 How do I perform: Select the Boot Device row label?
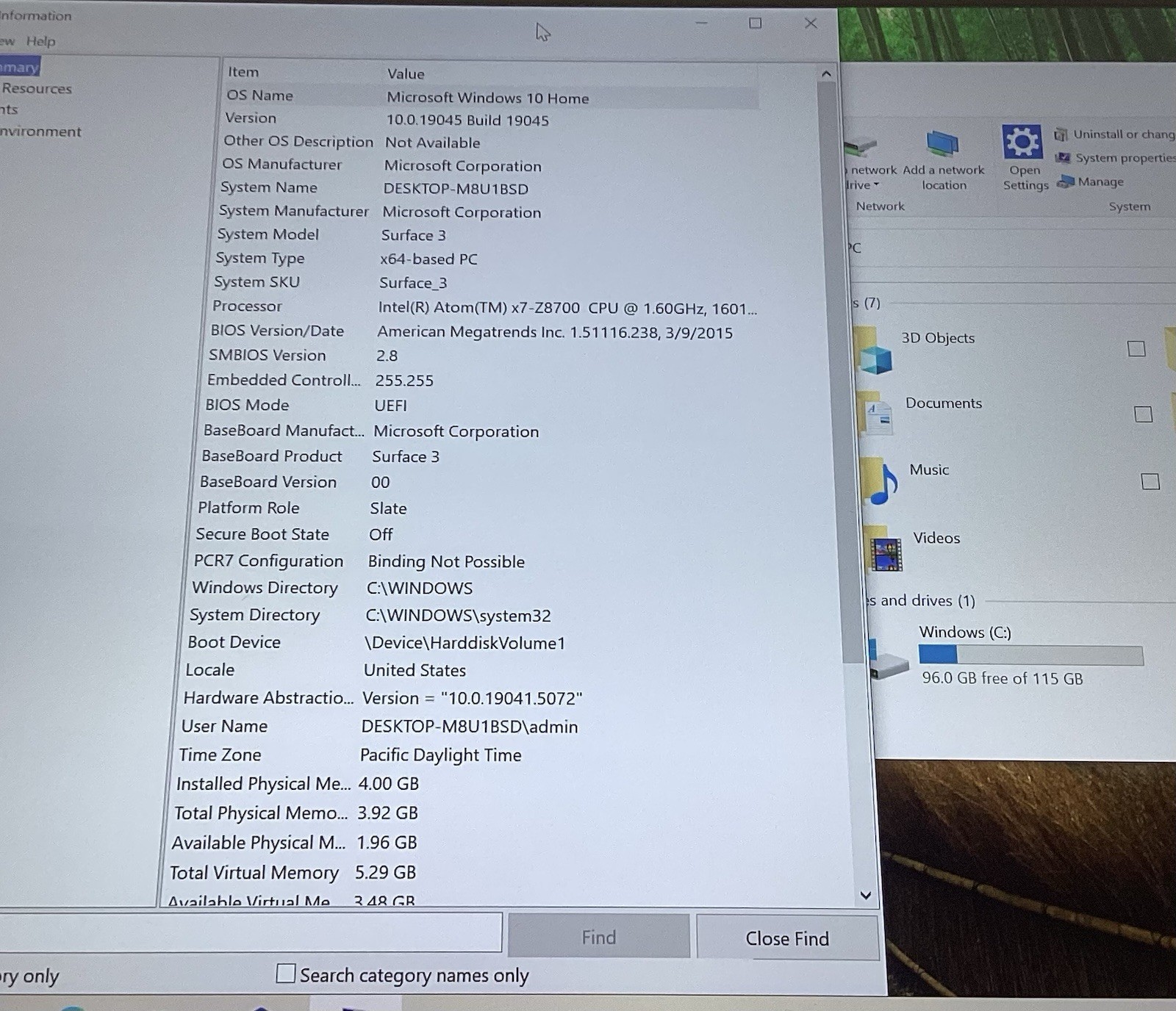point(234,642)
